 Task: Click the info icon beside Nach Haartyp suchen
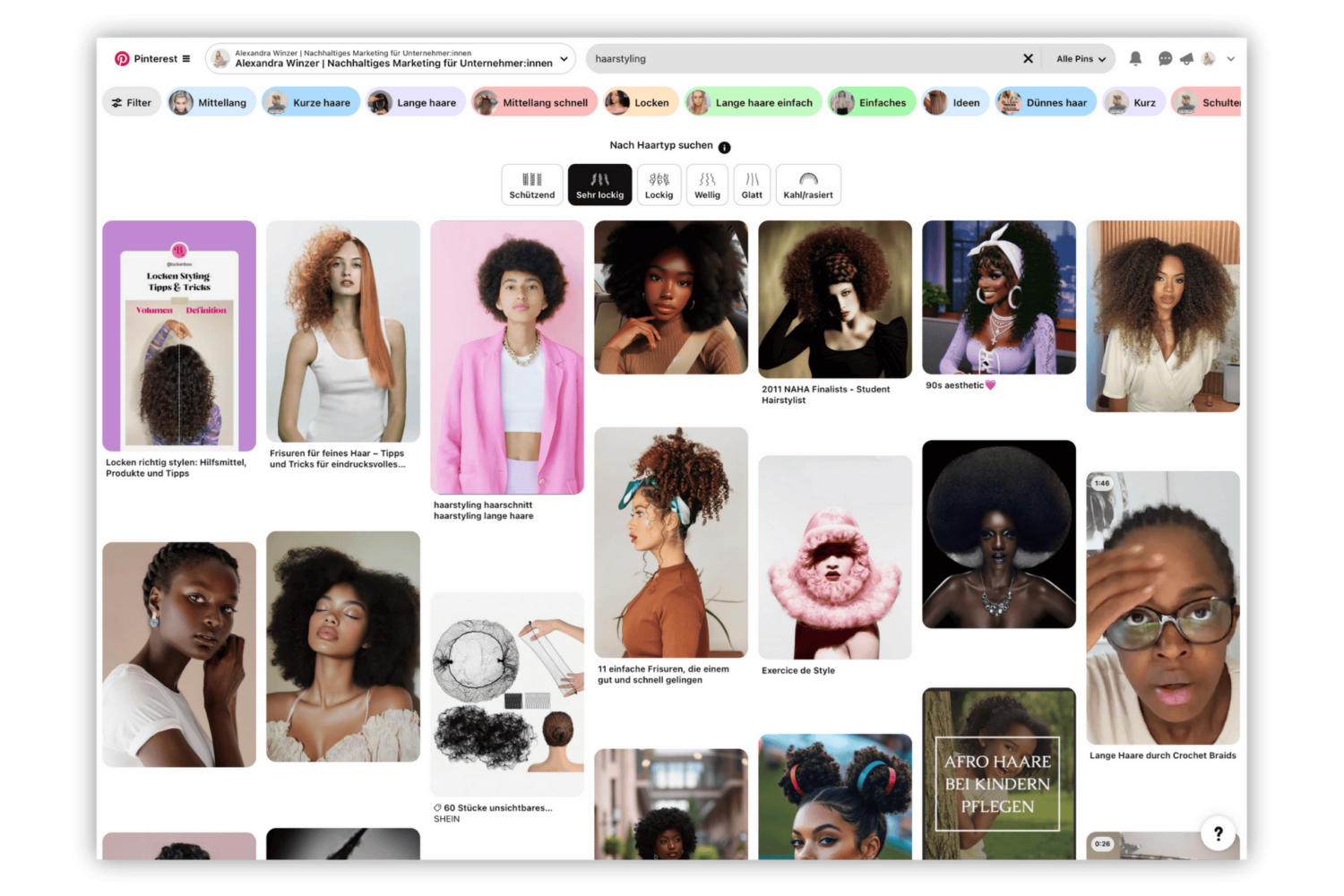[724, 147]
